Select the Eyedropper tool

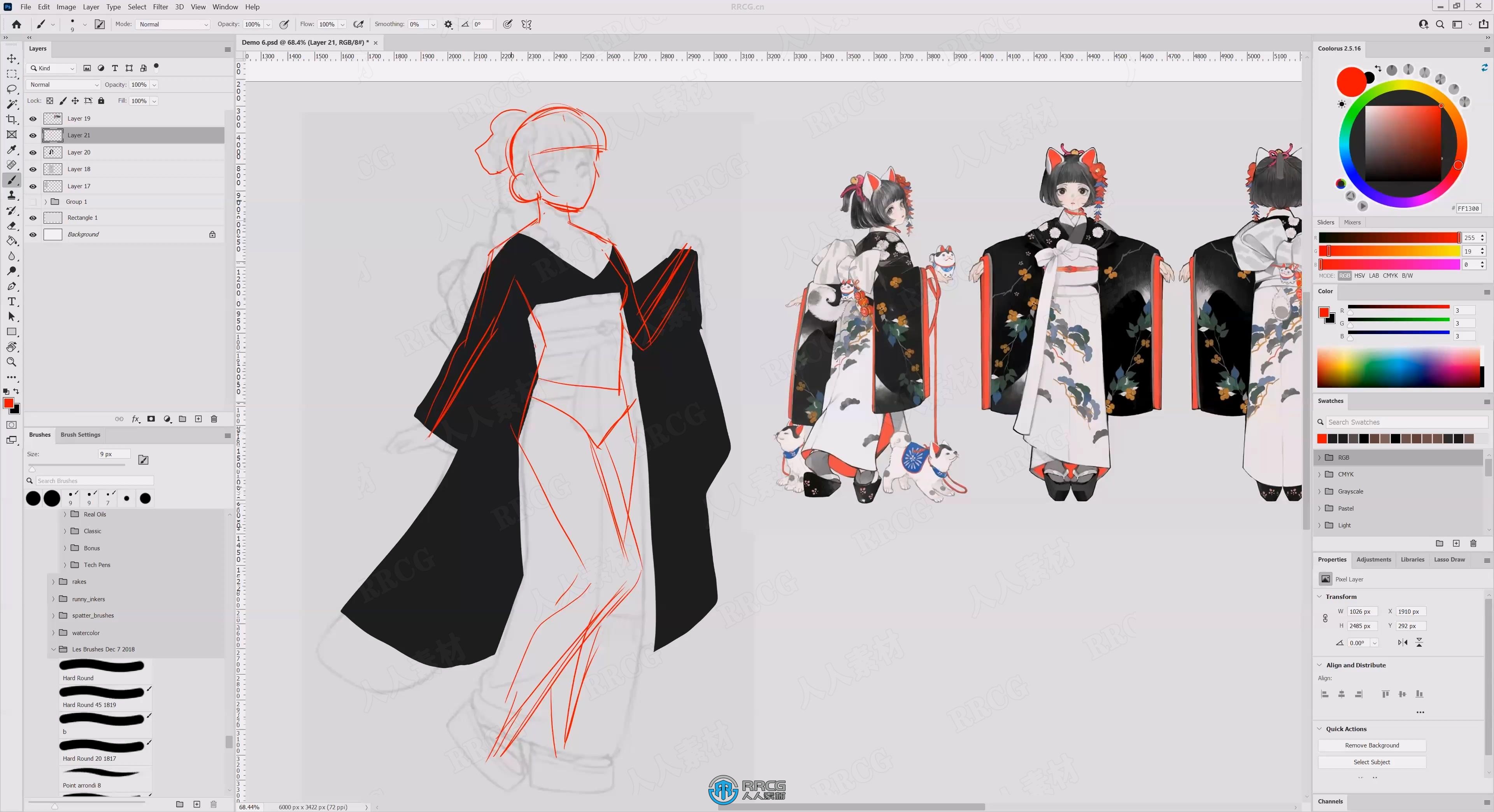(12, 150)
